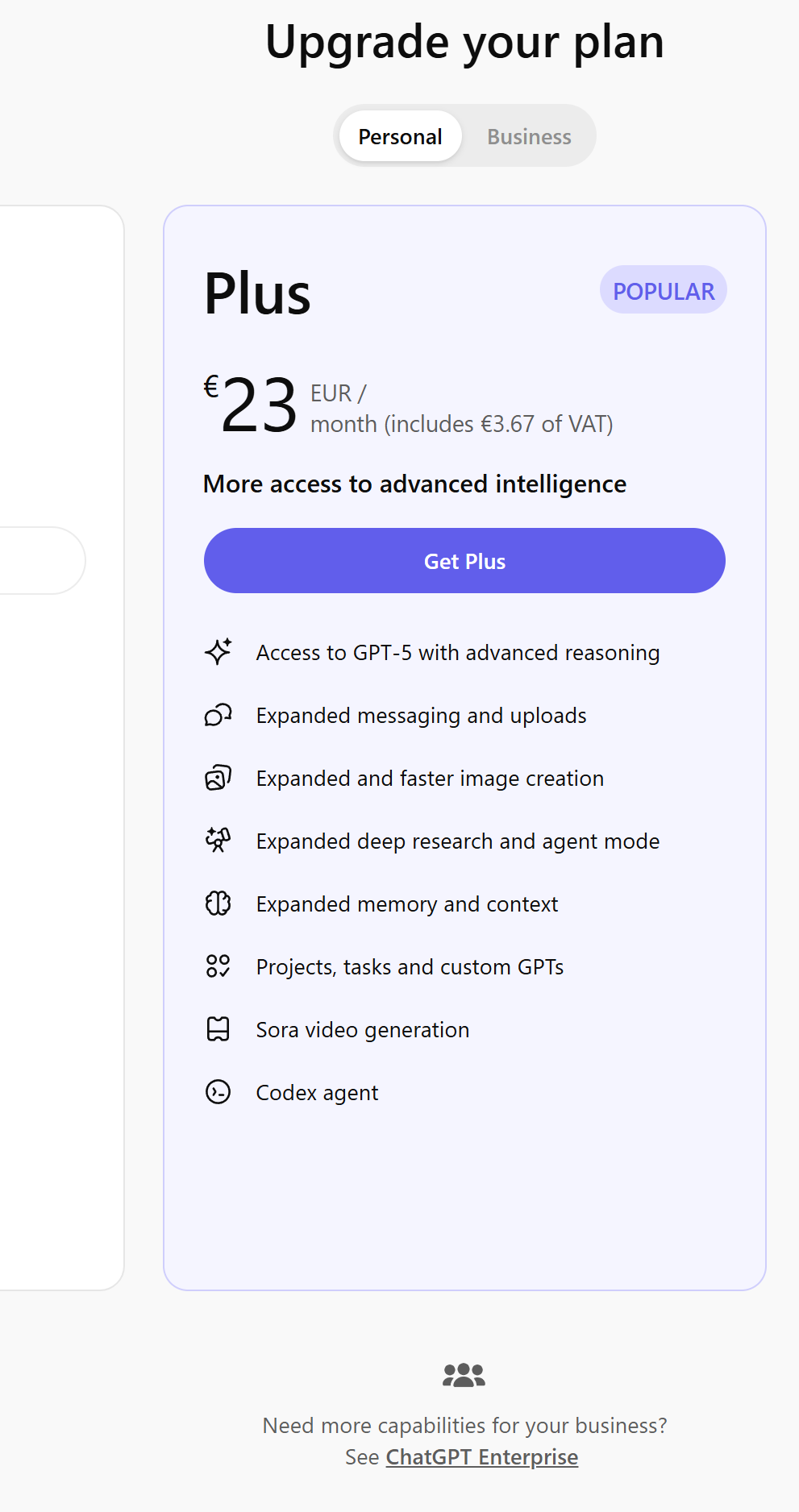Click the image creation icon
Viewport: 799px width, 1512px height.
(218, 778)
